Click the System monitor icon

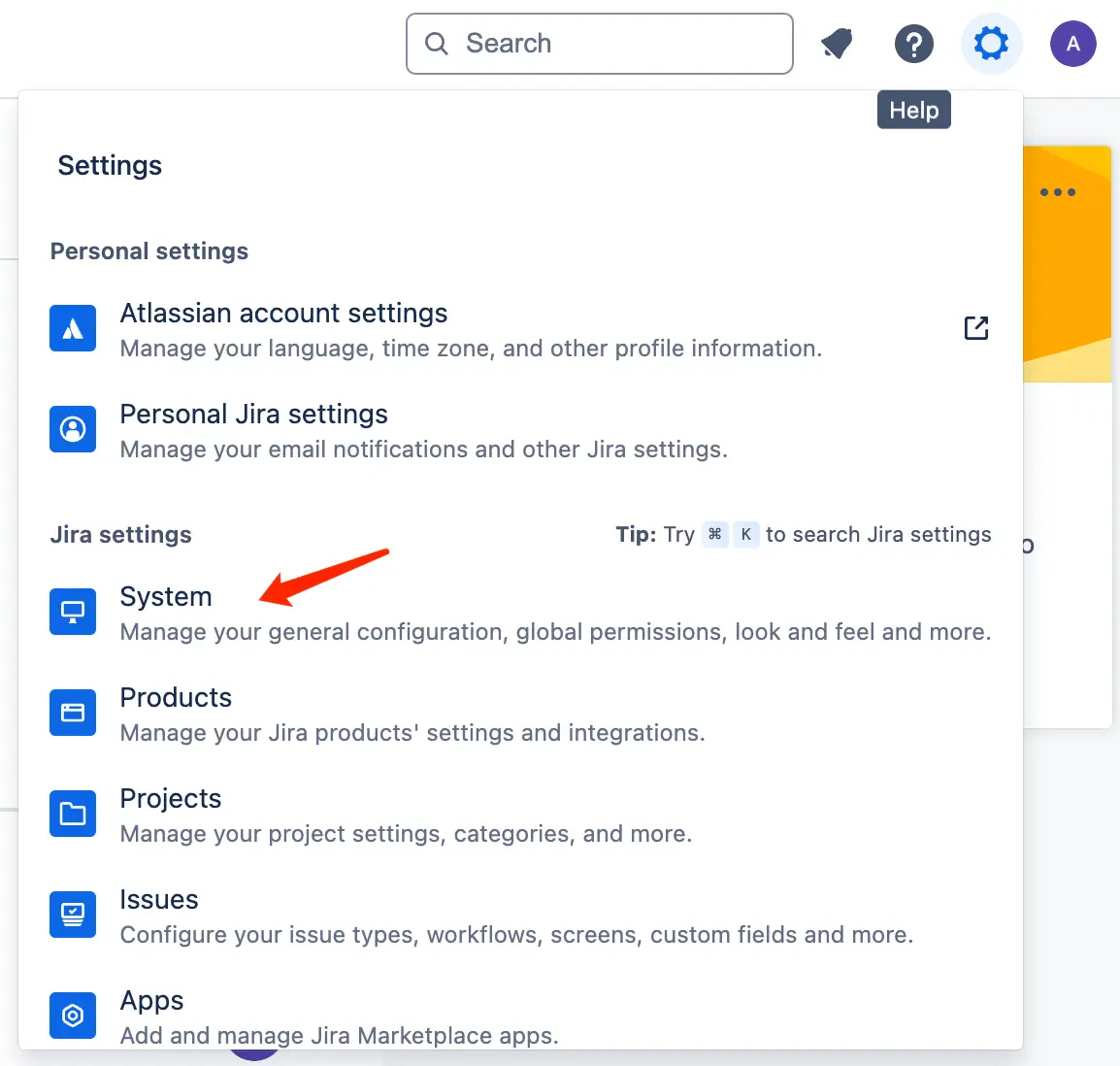[73, 612]
